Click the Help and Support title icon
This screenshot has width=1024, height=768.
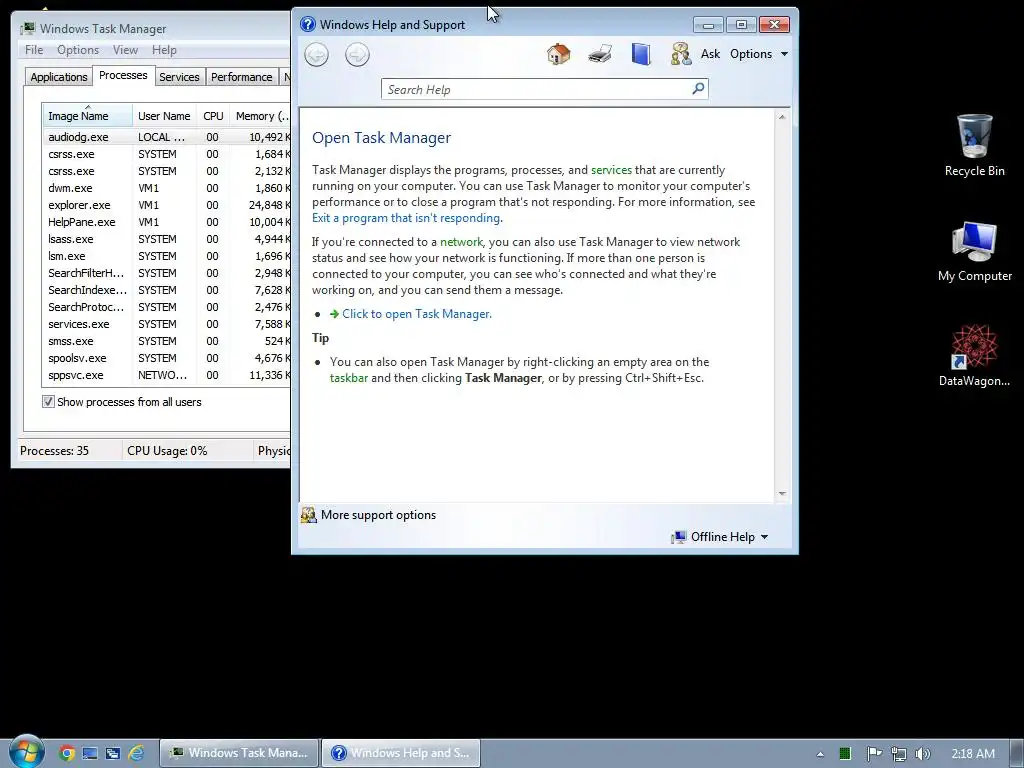pos(308,24)
